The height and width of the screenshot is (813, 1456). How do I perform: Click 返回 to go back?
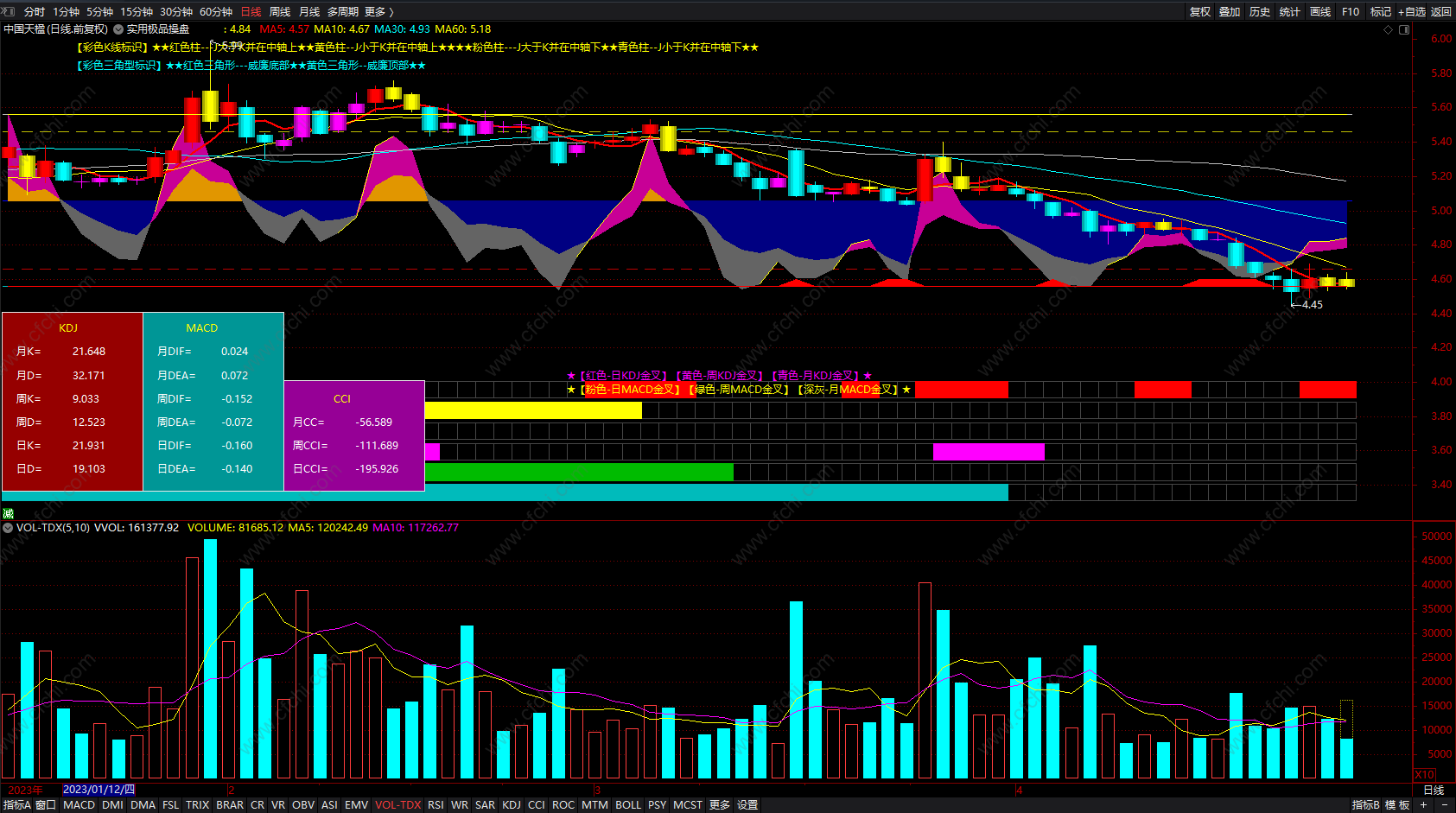[1441, 11]
